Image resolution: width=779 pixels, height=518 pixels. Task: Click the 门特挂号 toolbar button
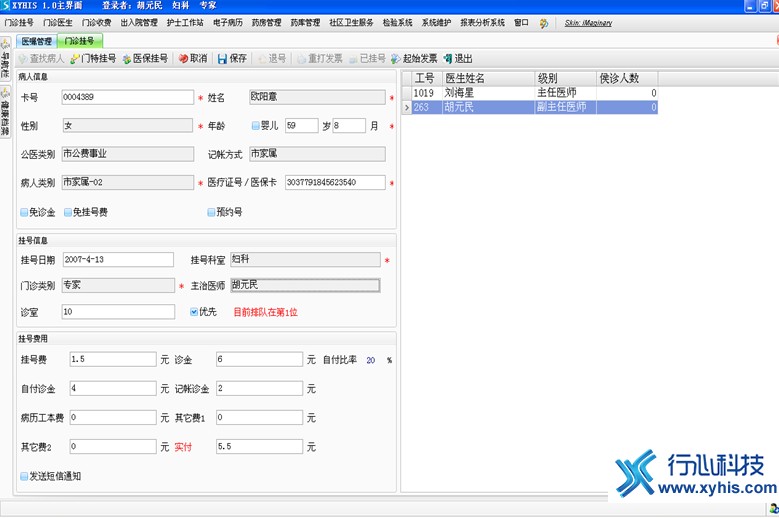point(93,59)
